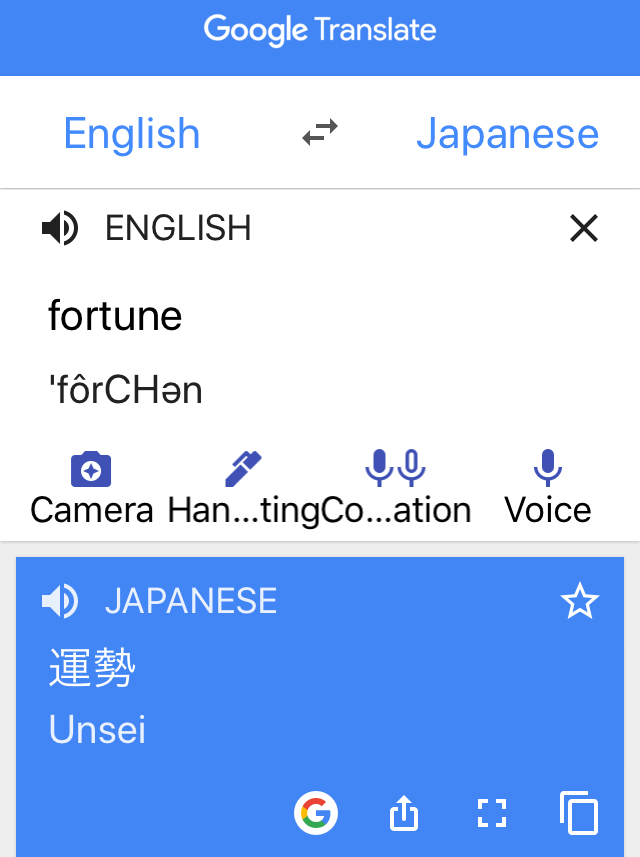
Task: Edit the source text 'fortune'
Action: (115, 316)
